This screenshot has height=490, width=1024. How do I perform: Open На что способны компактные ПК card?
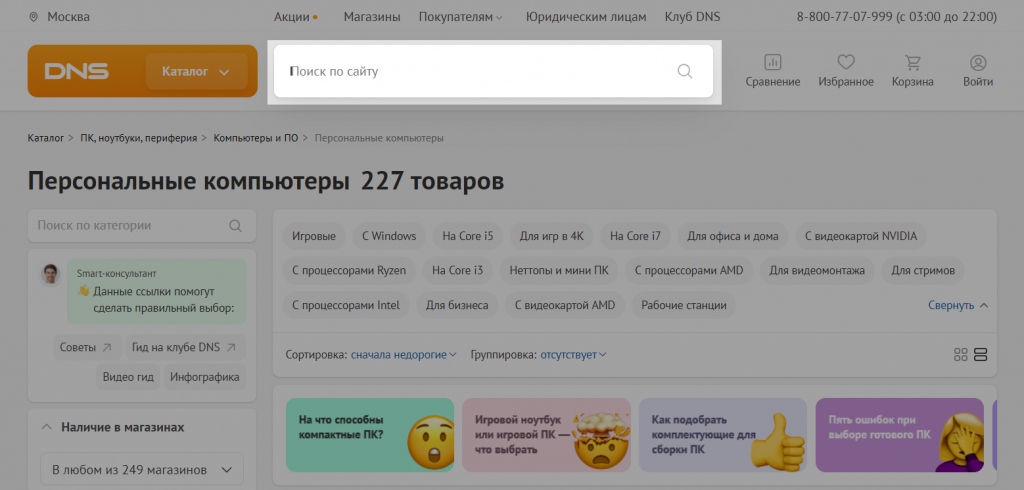point(370,434)
